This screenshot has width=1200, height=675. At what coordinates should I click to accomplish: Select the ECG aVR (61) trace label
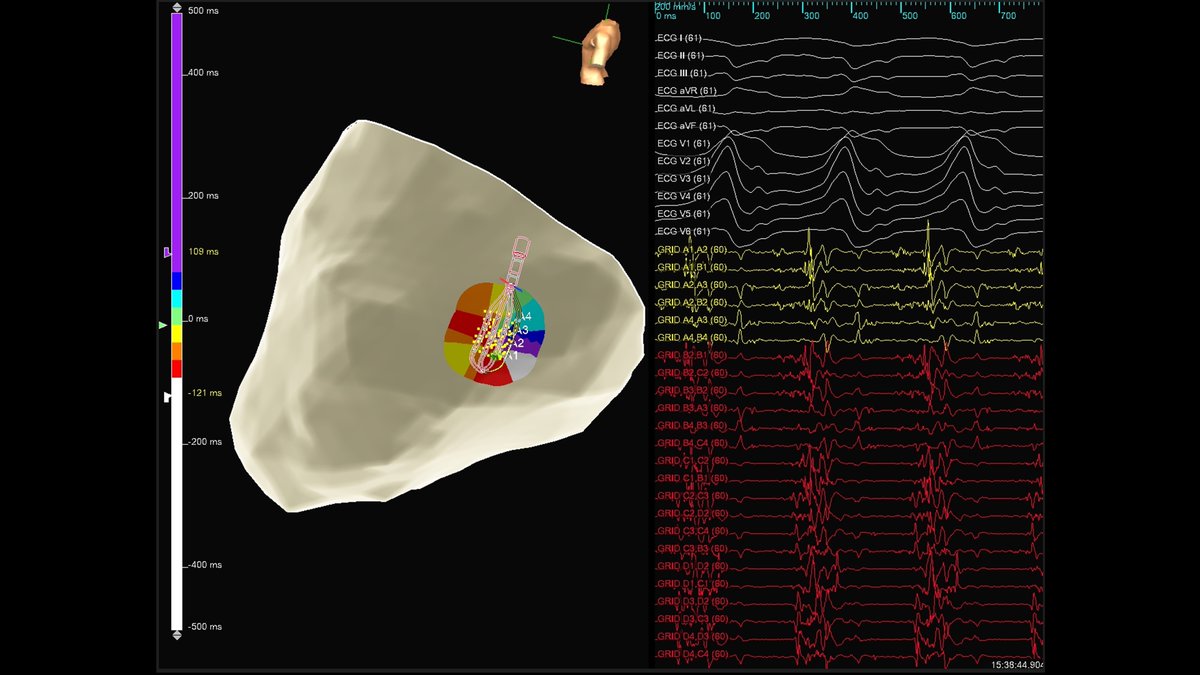pyautogui.click(x=685, y=91)
